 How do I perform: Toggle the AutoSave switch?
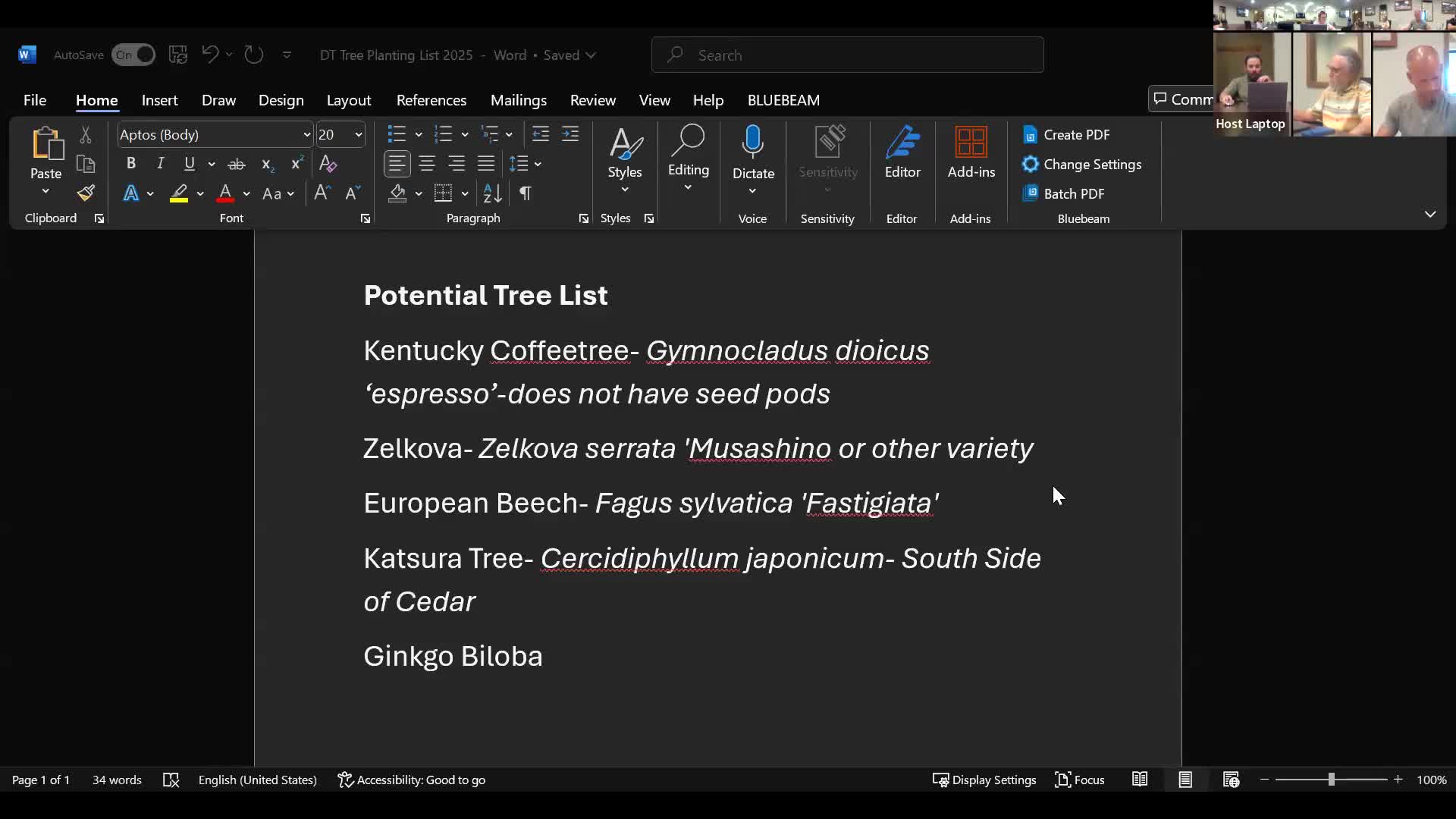[x=133, y=55]
